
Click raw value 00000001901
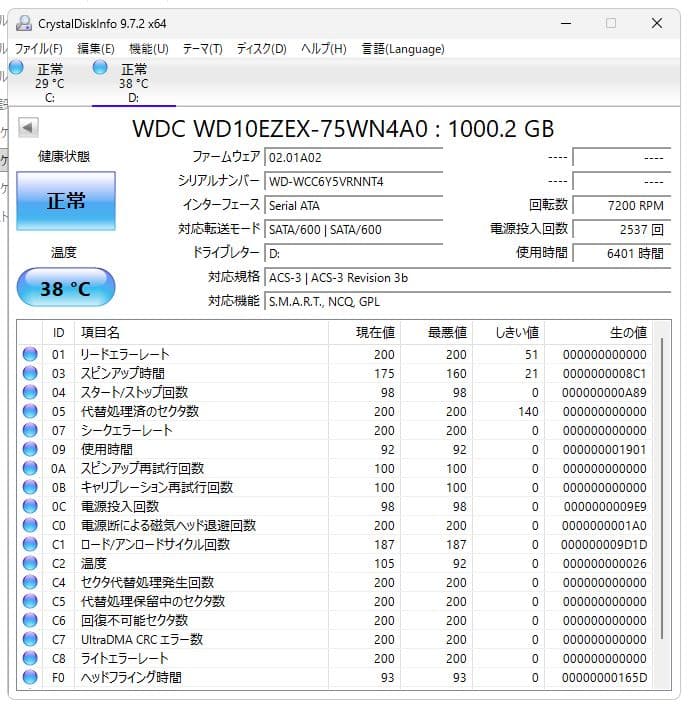point(605,450)
